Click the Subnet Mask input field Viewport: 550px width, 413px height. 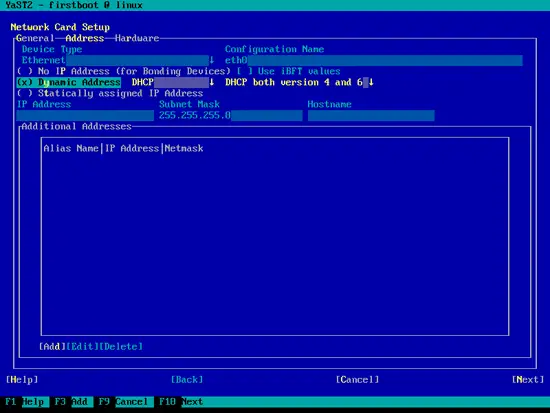230,115
